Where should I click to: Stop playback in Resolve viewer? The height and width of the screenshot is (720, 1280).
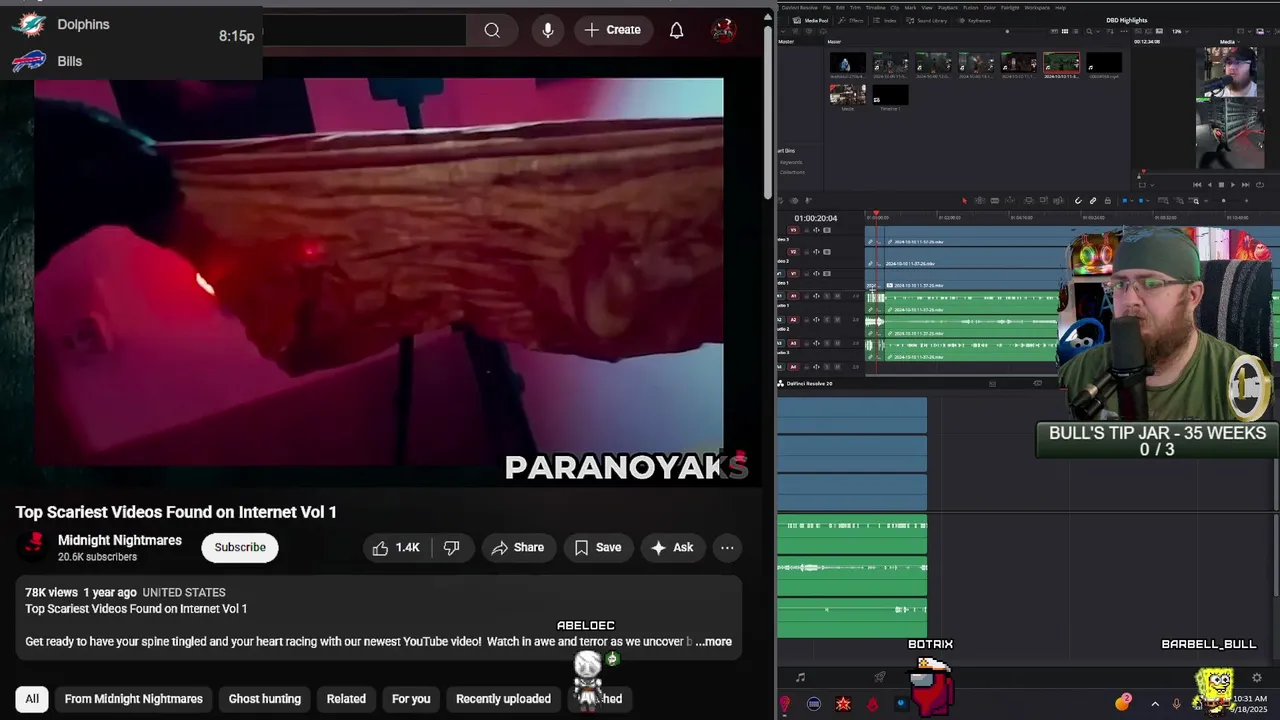[1221, 185]
